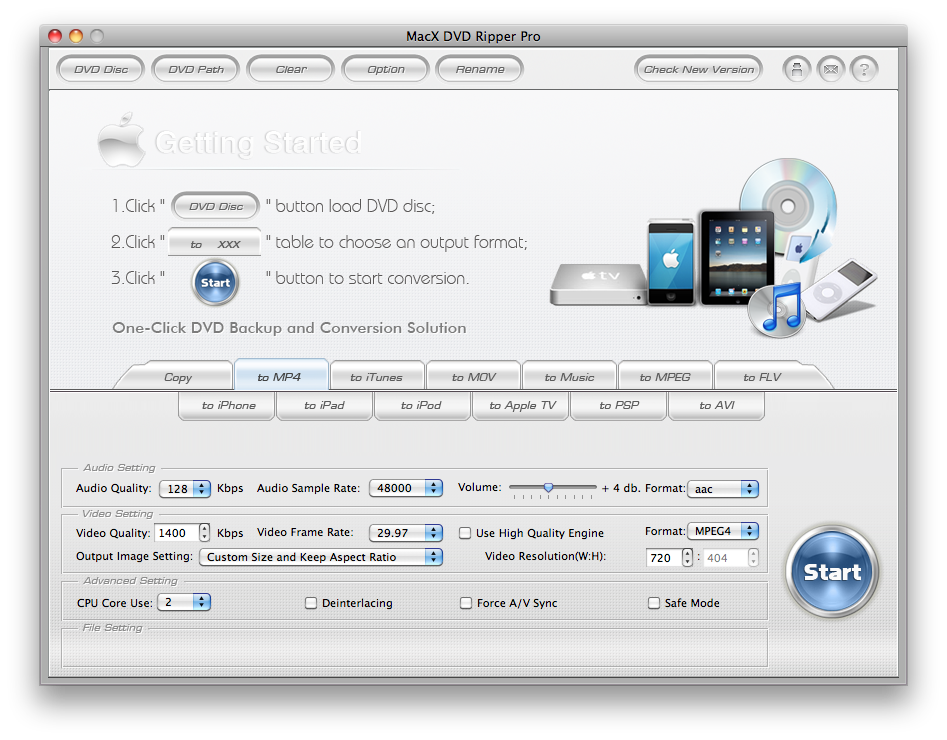Click the DVD Path toolbar button
947x740 pixels.
tap(196, 69)
